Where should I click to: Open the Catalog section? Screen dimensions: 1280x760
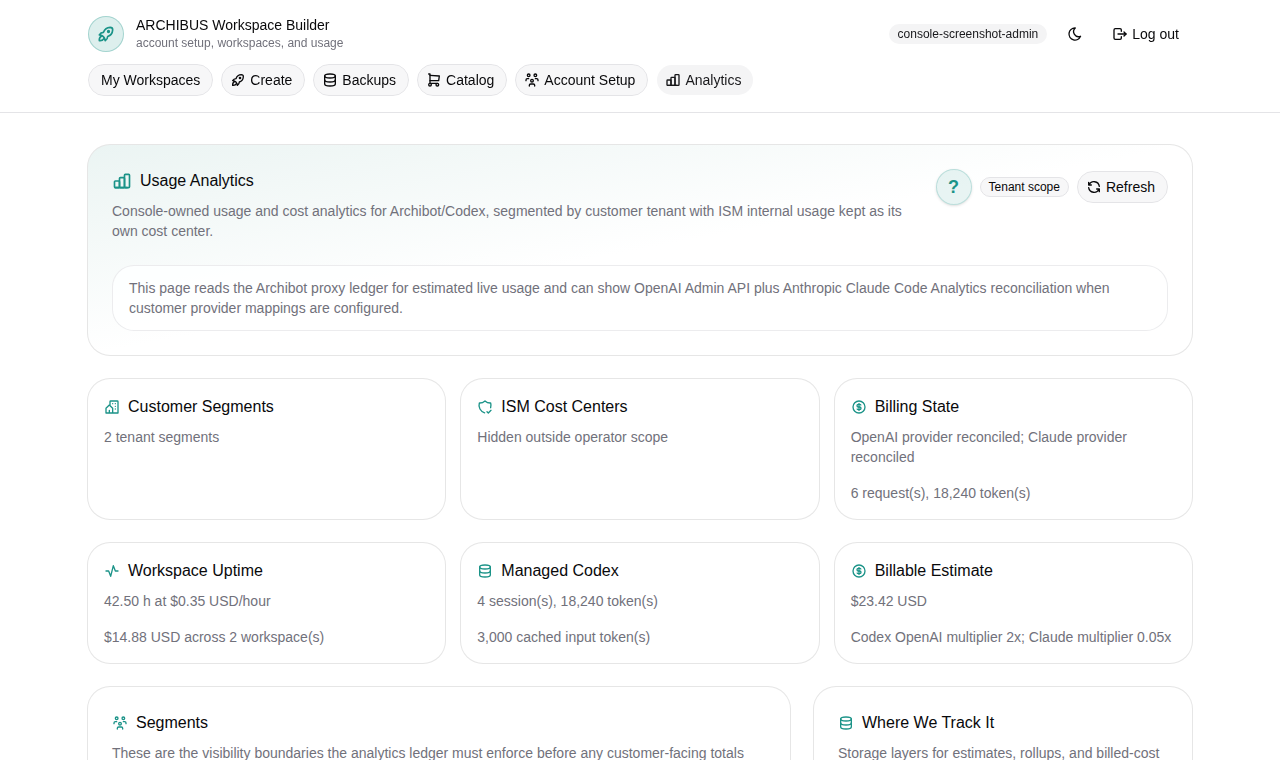coord(461,80)
